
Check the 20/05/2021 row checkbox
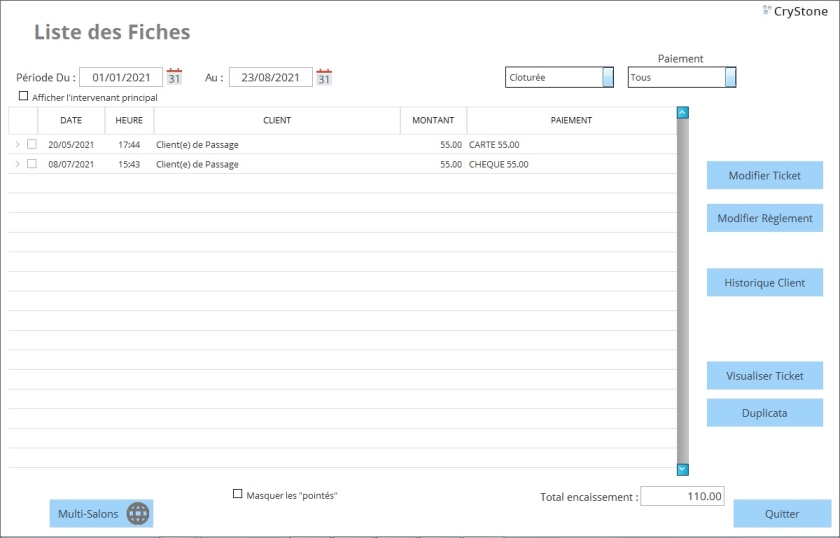pos(32,144)
